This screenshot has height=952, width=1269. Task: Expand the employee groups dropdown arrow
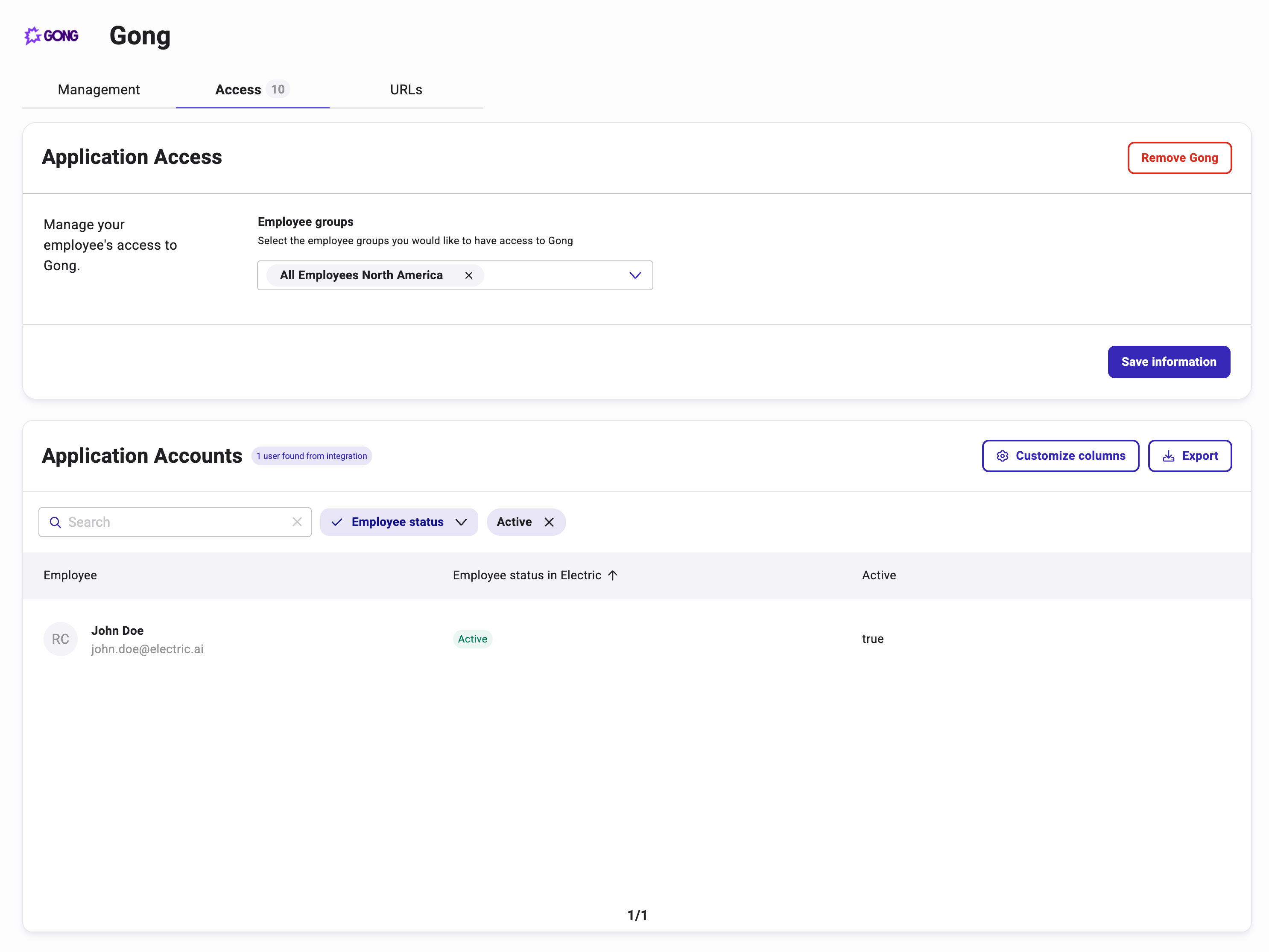click(634, 275)
